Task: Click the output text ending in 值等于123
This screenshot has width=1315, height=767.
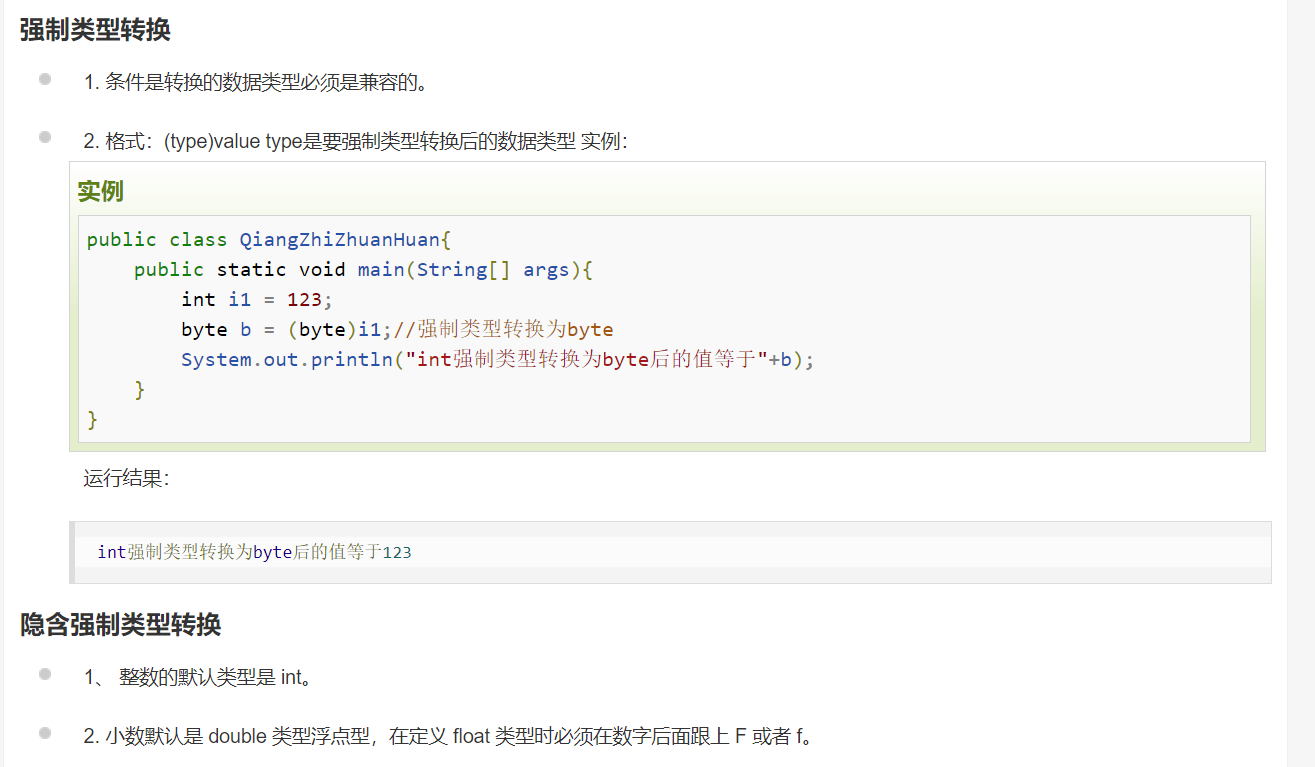Action: click(x=254, y=552)
